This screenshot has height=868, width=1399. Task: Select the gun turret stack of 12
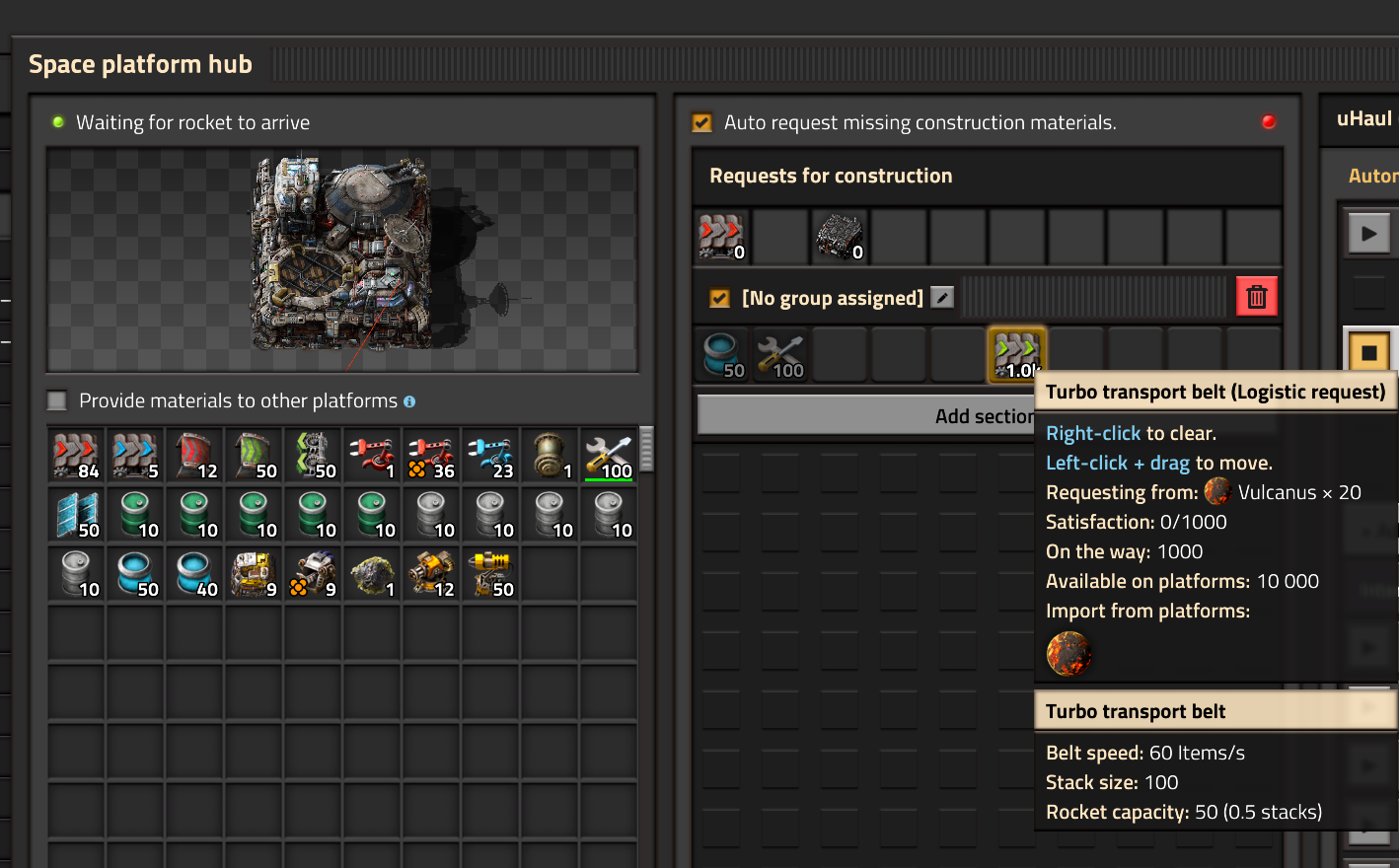pyautogui.click(x=431, y=574)
